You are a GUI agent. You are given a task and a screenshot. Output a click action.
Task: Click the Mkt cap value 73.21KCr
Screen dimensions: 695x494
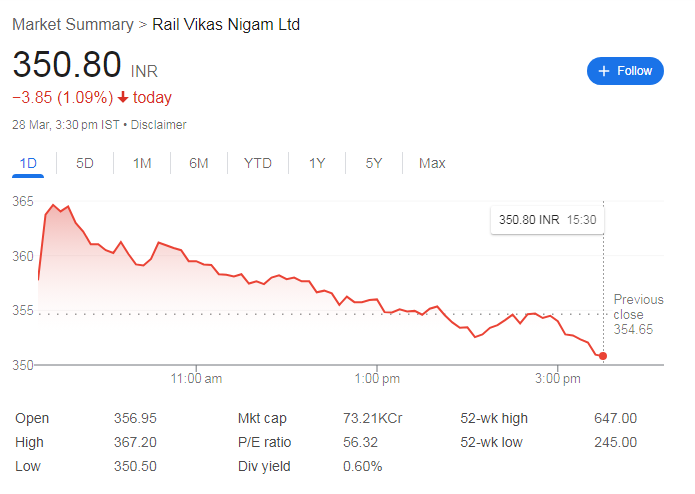[373, 418]
